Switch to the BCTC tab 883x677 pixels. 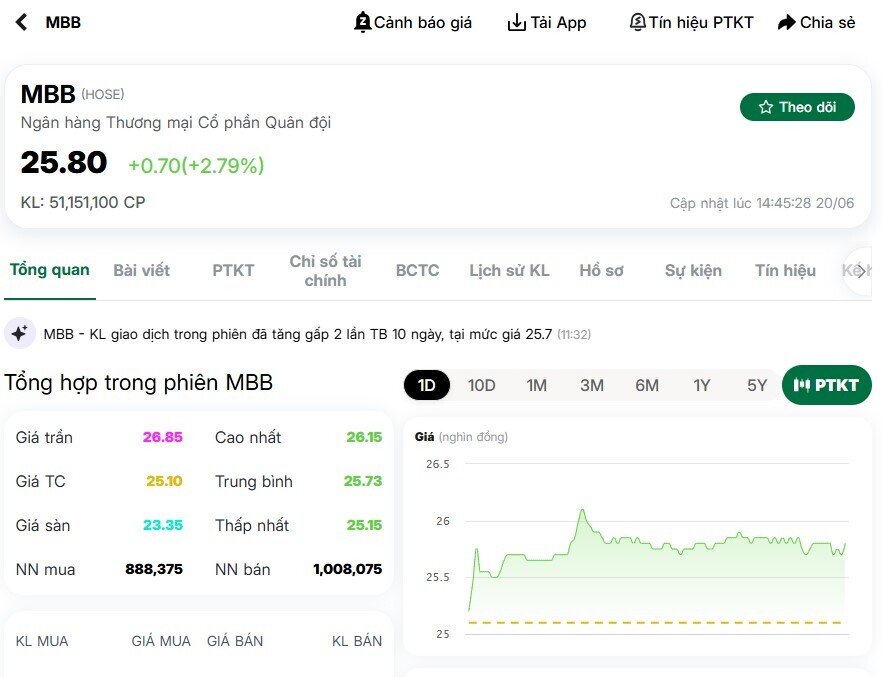coord(417,270)
